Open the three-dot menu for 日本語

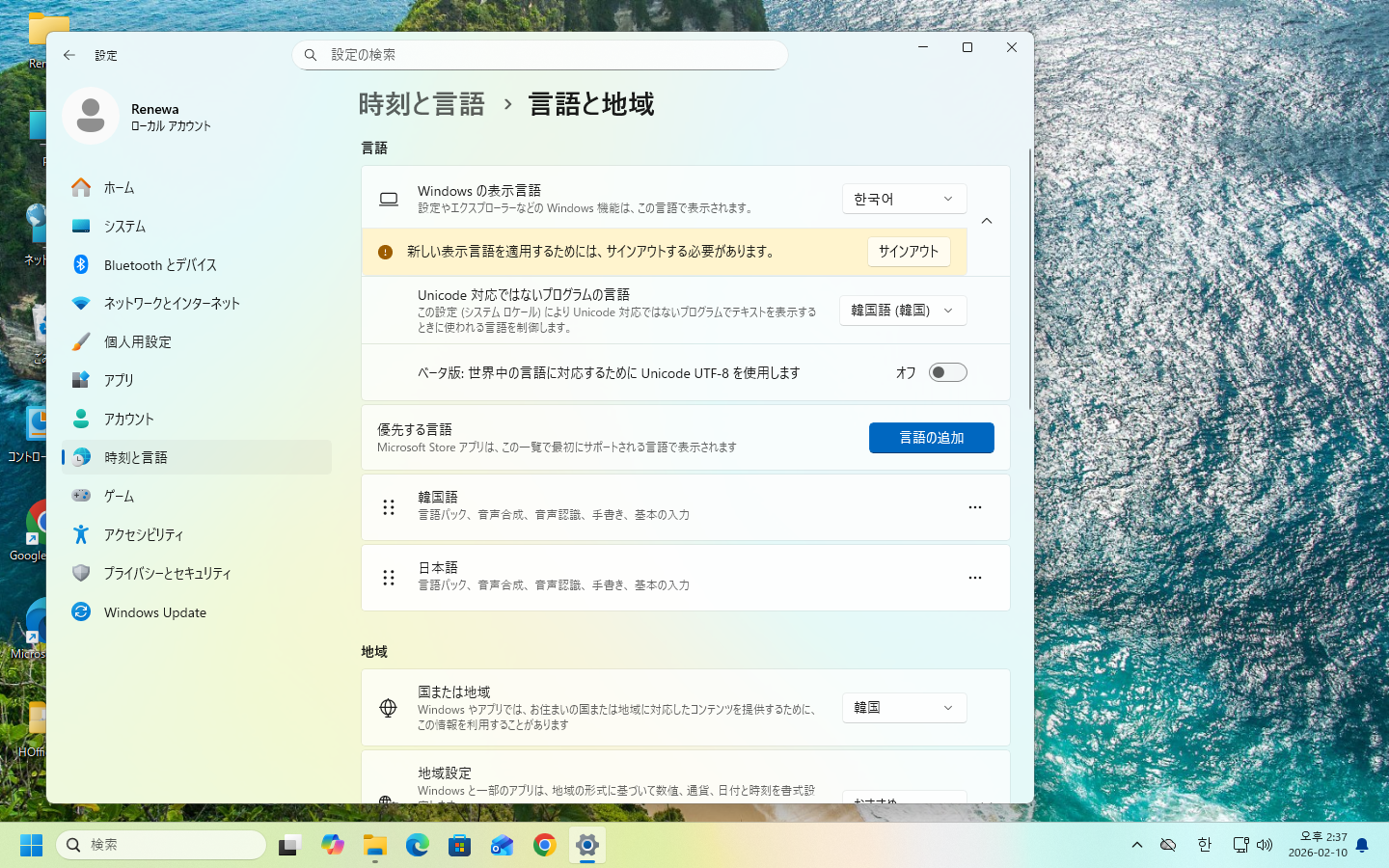974,578
